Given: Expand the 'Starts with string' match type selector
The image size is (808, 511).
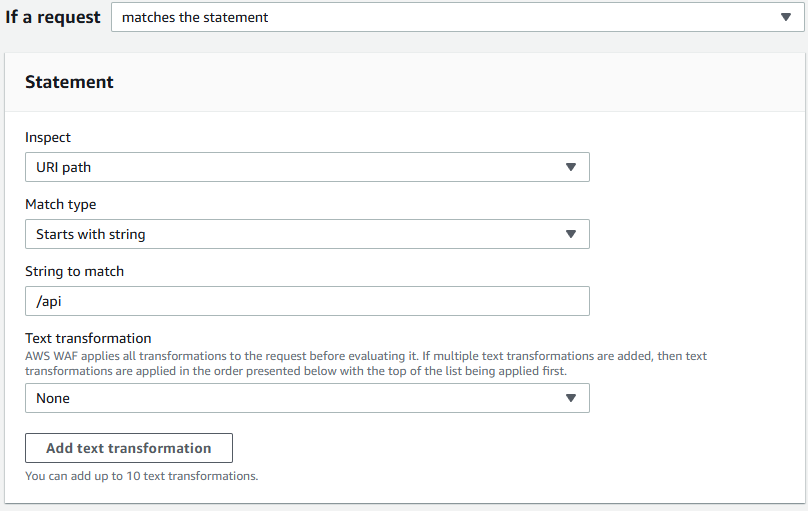Looking at the screenshot, I should (300, 234).
